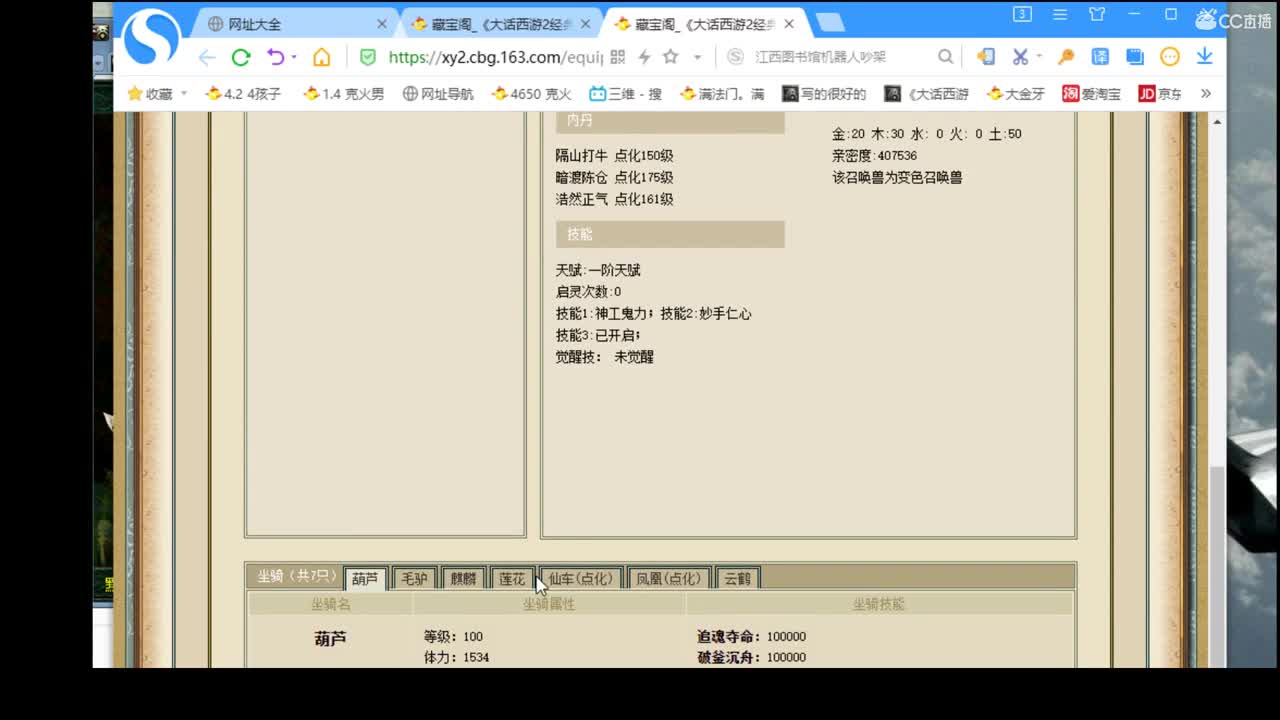This screenshot has height=720, width=1280.
Task: Open the 《大话西游 bookmark
Action: click(x=926, y=94)
